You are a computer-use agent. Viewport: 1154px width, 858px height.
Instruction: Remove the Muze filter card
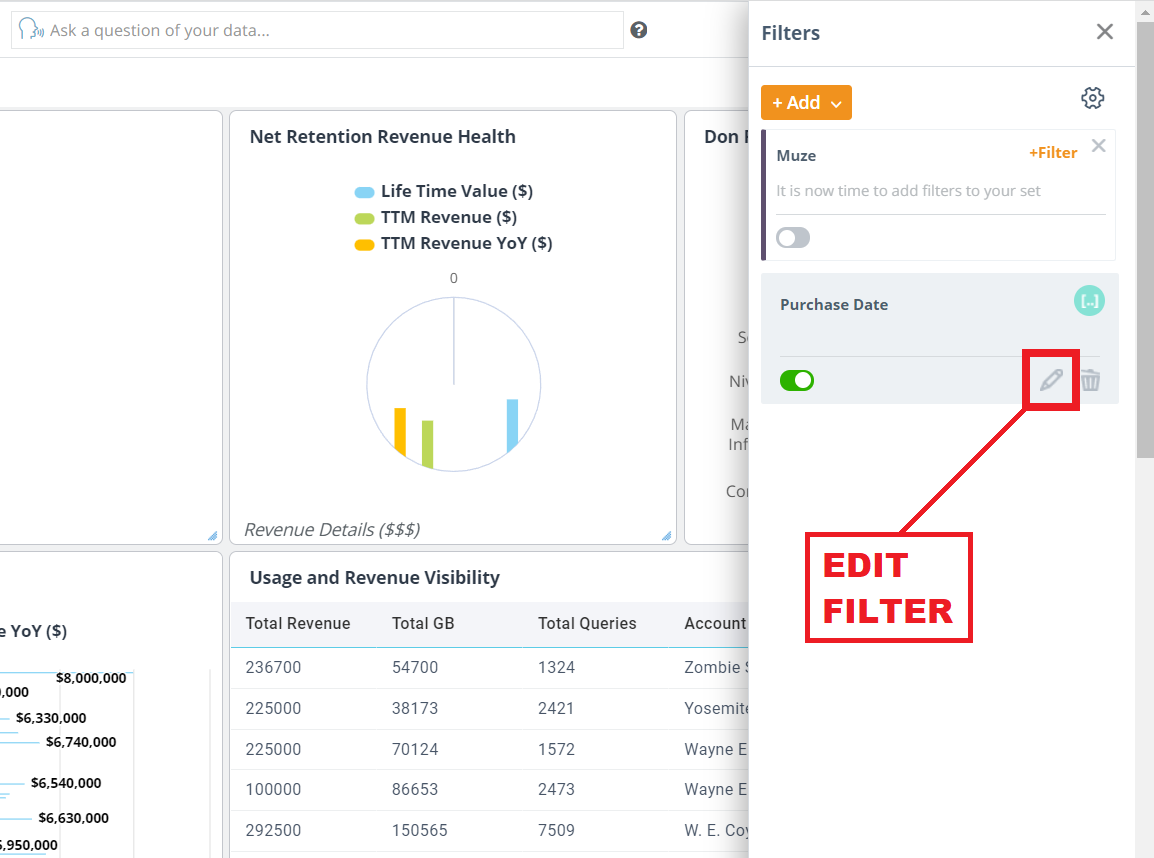(x=1098, y=145)
